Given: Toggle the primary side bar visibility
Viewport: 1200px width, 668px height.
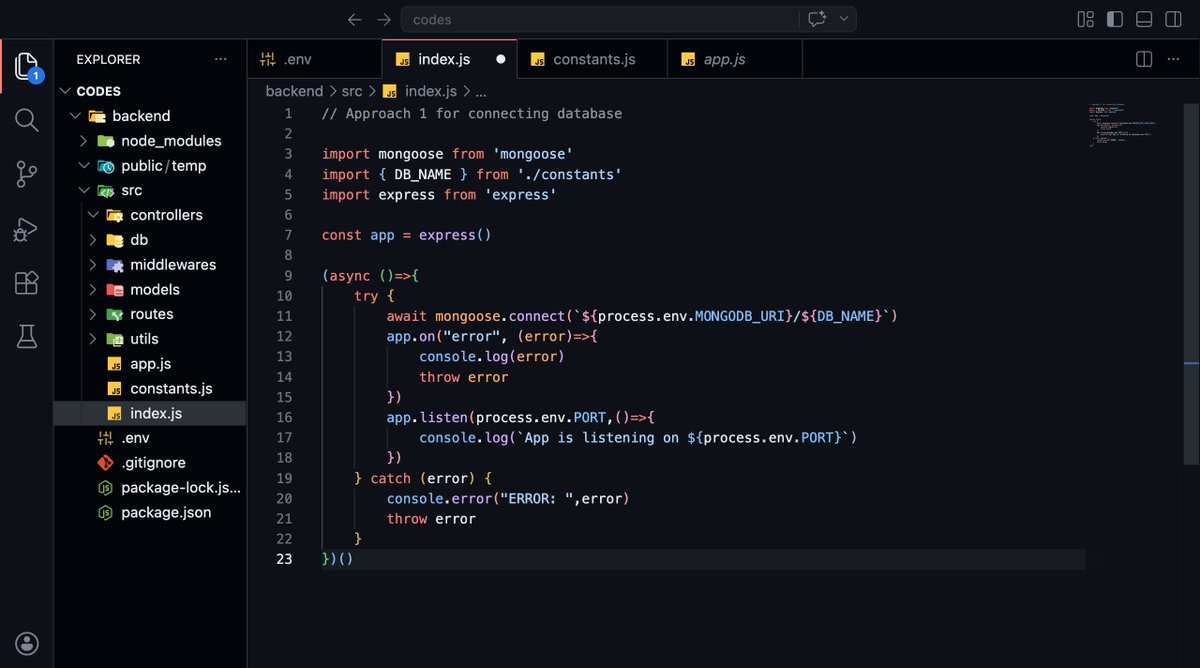Looking at the screenshot, I should [1114, 19].
